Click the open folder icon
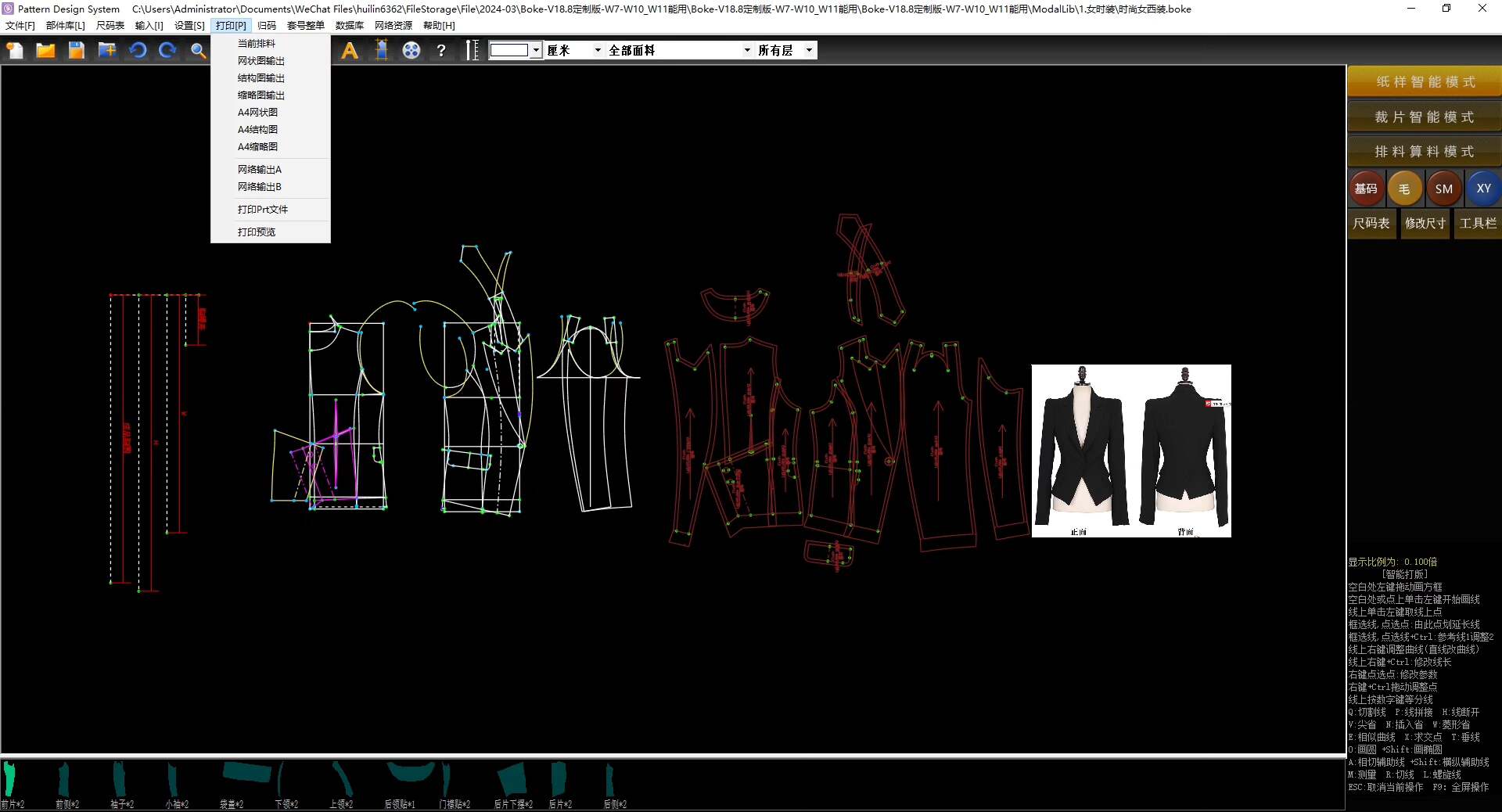Viewport: 1502px width, 812px height. (45, 51)
